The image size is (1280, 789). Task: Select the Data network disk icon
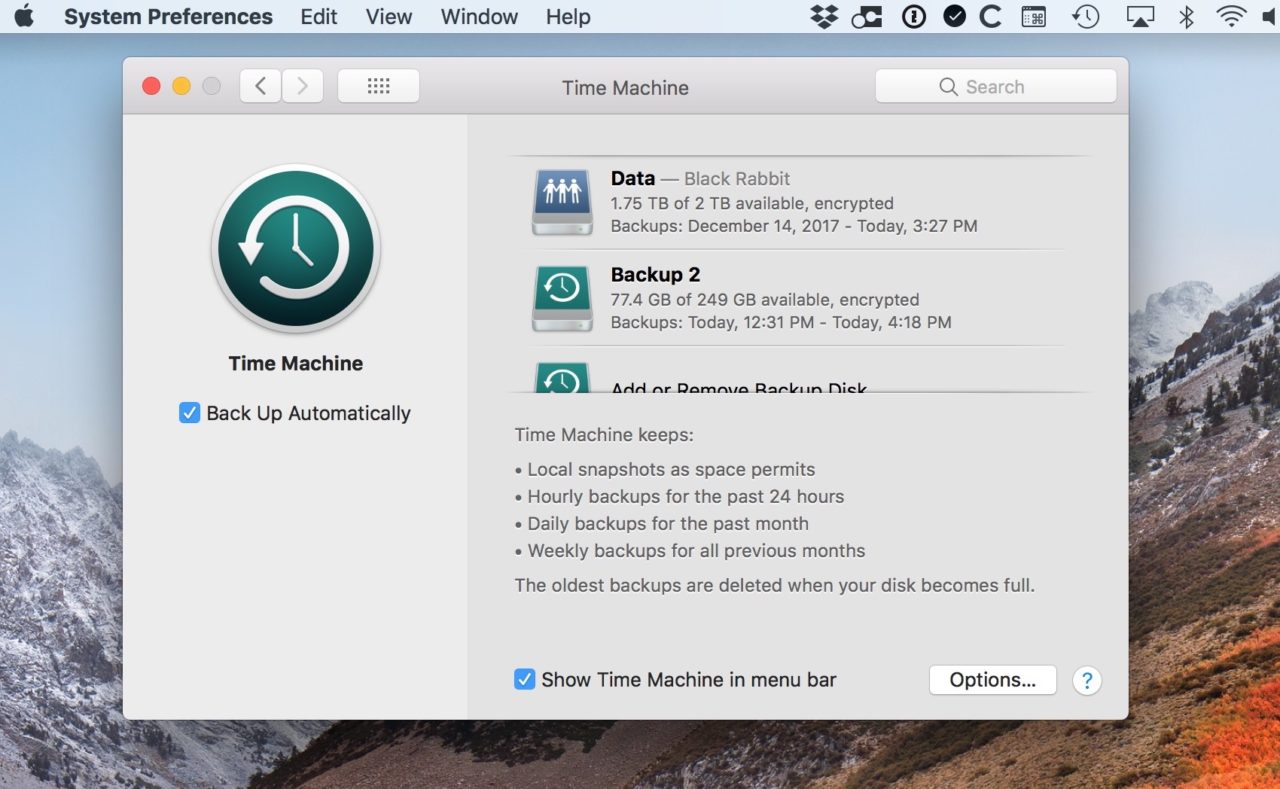pos(562,201)
